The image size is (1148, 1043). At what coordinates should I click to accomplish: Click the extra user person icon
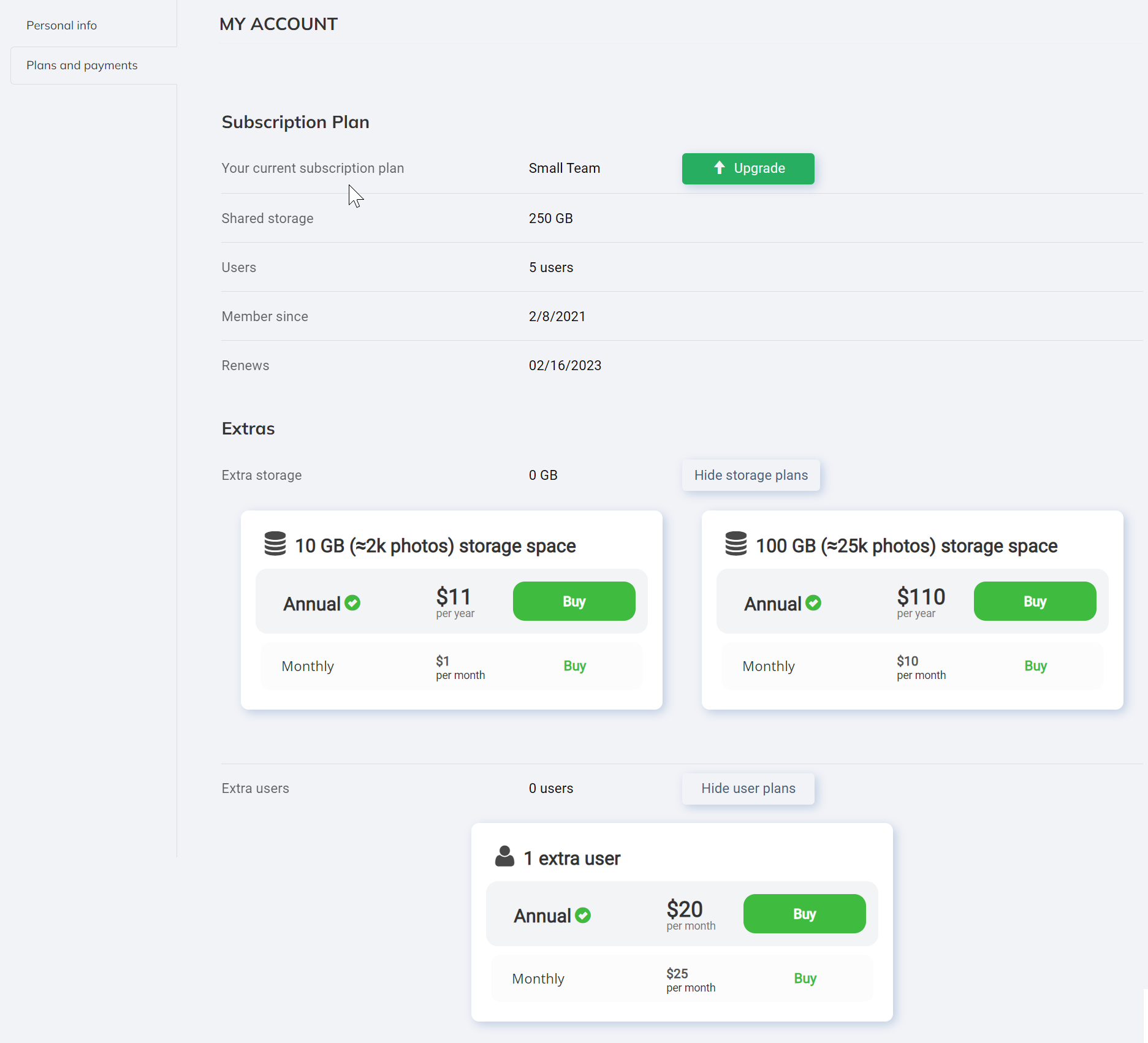[504, 856]
